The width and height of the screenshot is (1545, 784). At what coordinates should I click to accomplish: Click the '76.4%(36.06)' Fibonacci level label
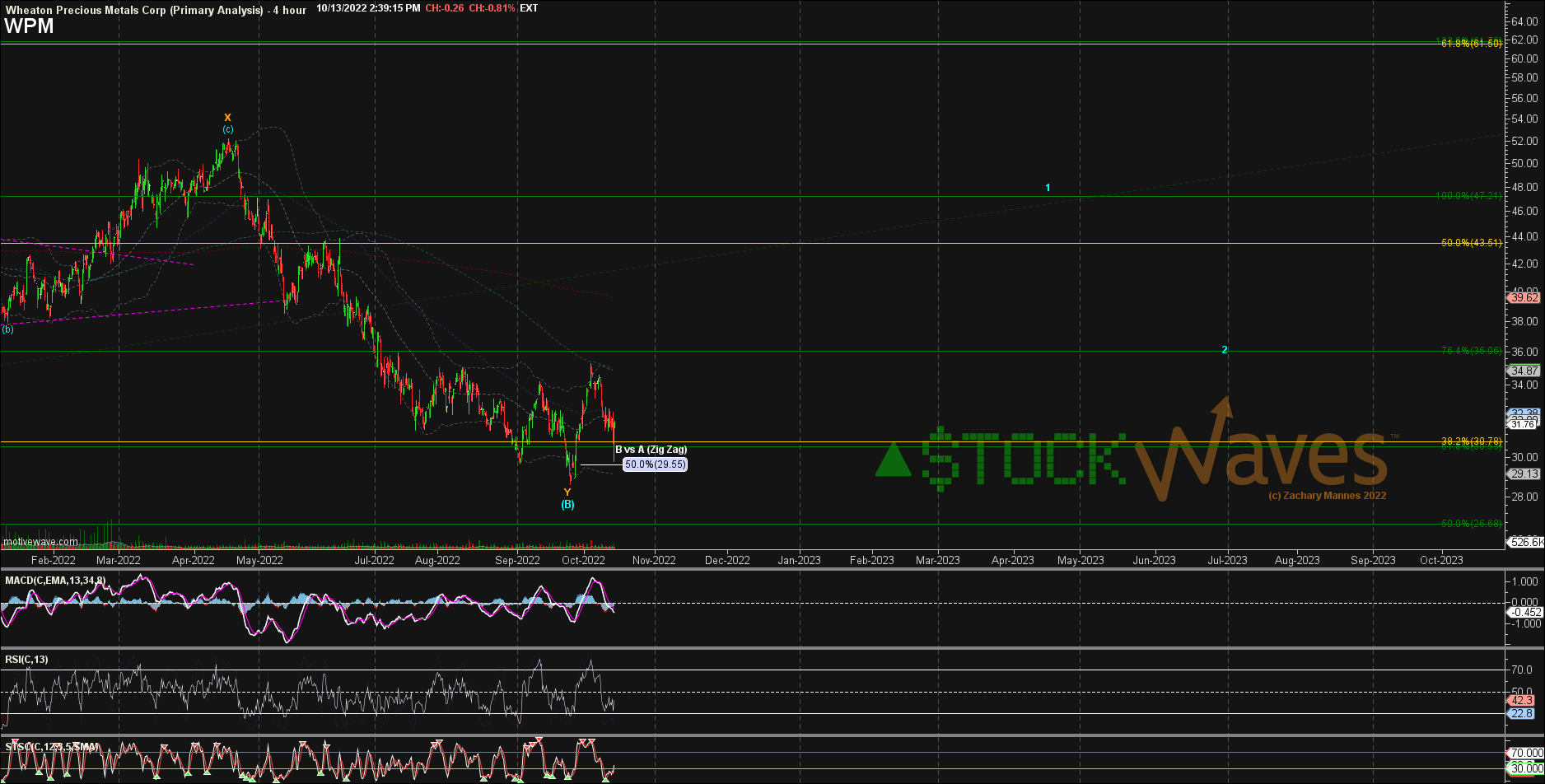coord(1471,351)
